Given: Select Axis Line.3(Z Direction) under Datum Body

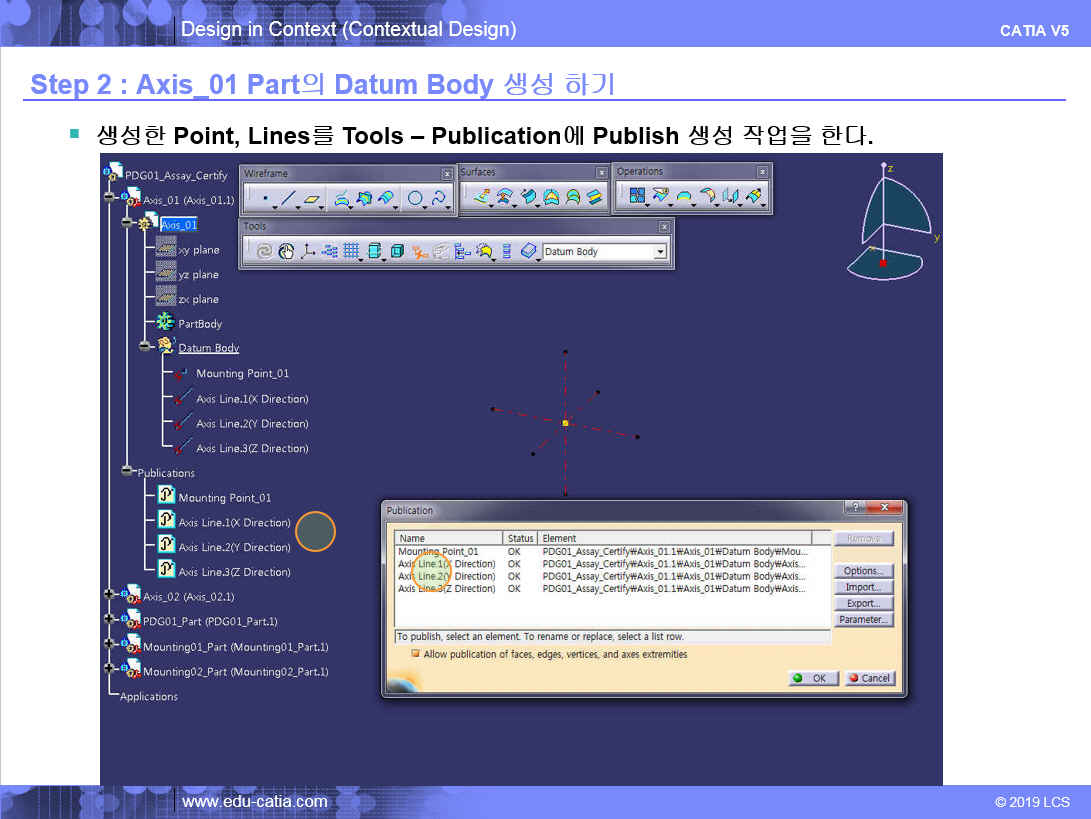Looking at the screenshot, I should tap(251, 448).
